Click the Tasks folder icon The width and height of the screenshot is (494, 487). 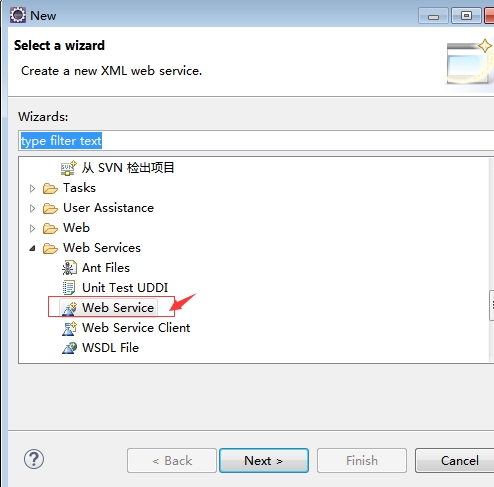(x=50, y=188)
